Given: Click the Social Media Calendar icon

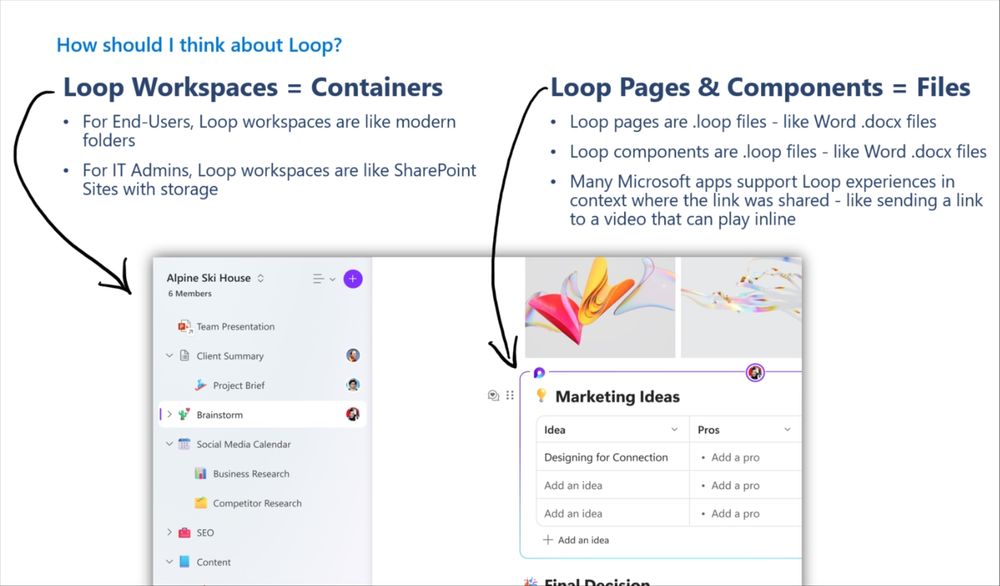Looking at the screenshot, I should [x=184, y=444].
